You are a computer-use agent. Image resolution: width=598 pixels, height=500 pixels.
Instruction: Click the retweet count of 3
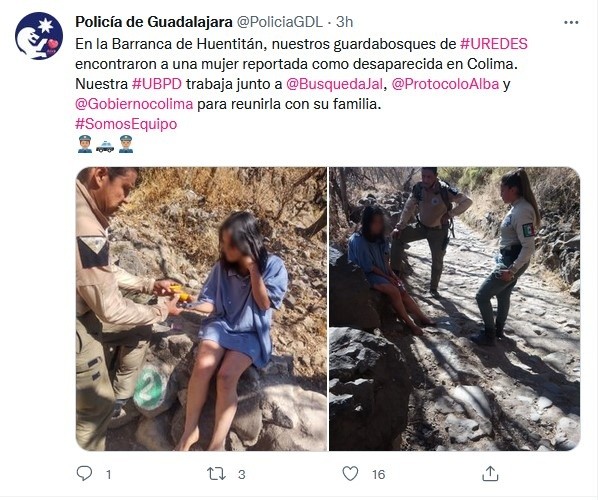[x=241, y=474]
